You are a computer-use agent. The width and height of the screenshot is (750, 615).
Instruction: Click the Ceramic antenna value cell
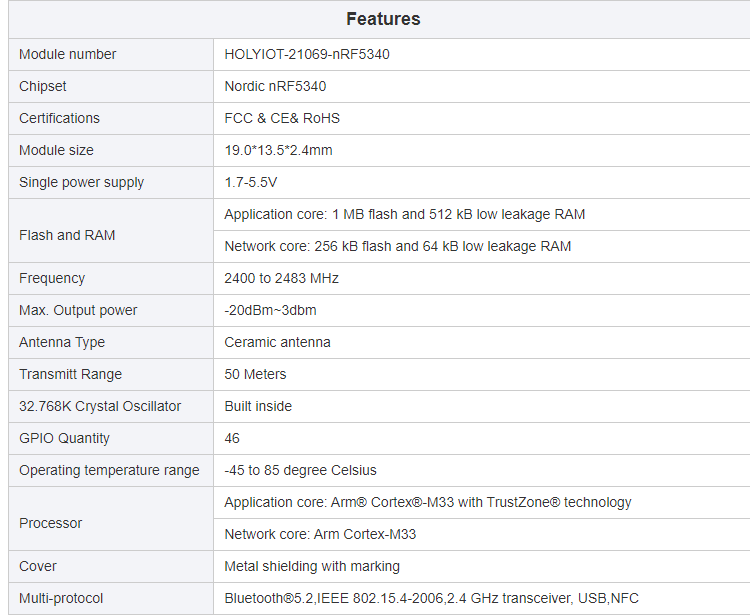coord(277,342)
